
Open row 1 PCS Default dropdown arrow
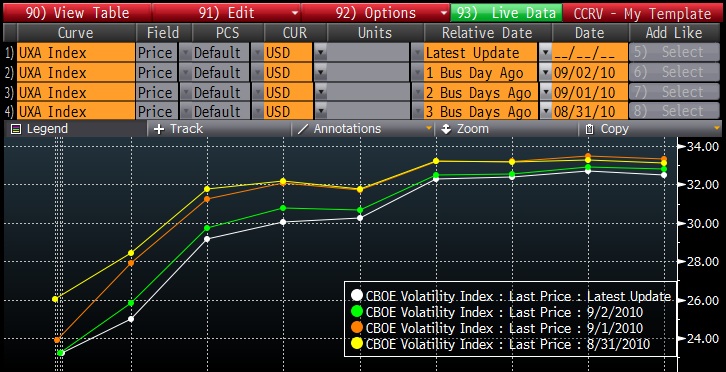point(256,53)
